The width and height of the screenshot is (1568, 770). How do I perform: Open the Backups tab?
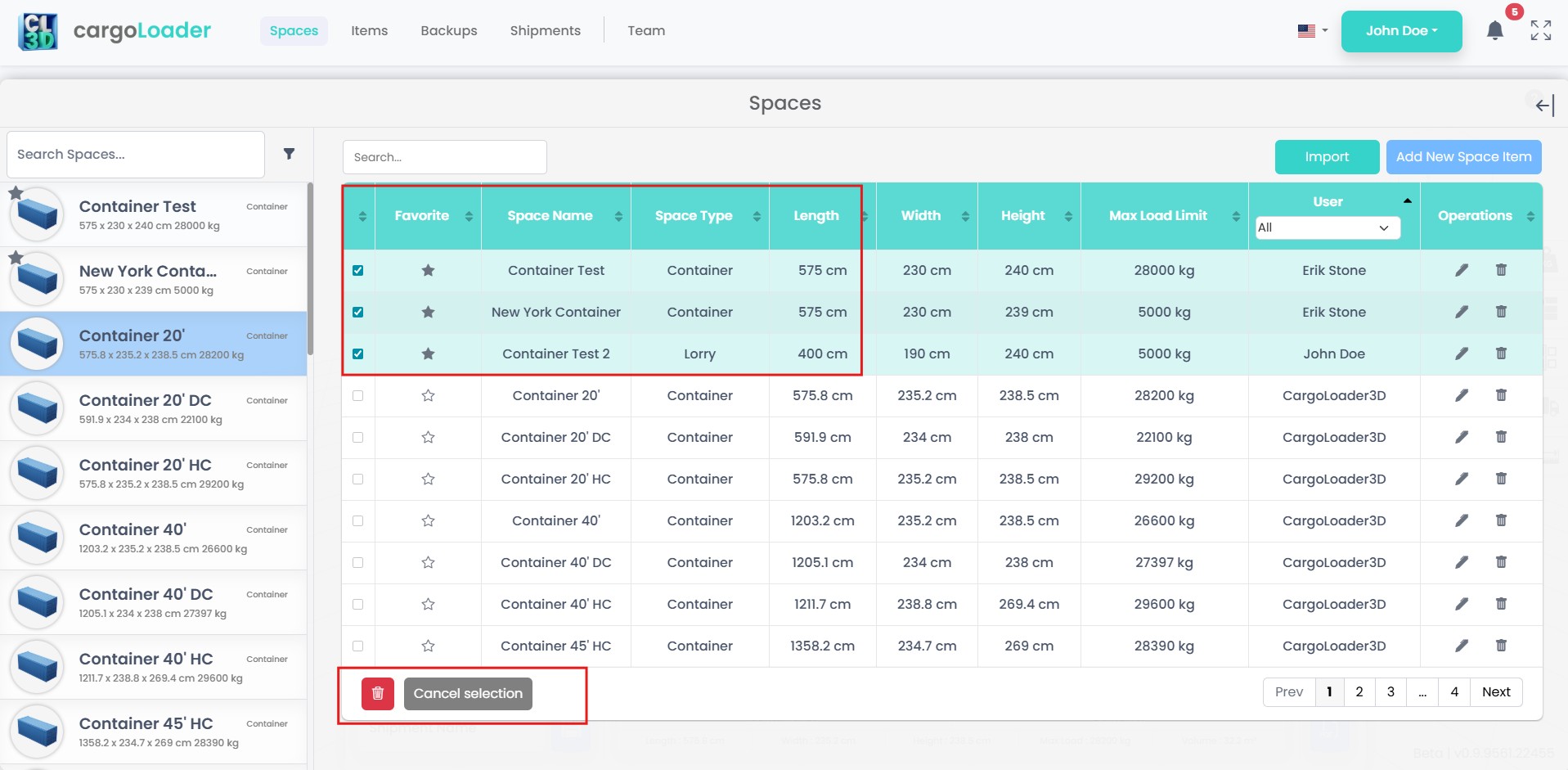click(448, 31)
